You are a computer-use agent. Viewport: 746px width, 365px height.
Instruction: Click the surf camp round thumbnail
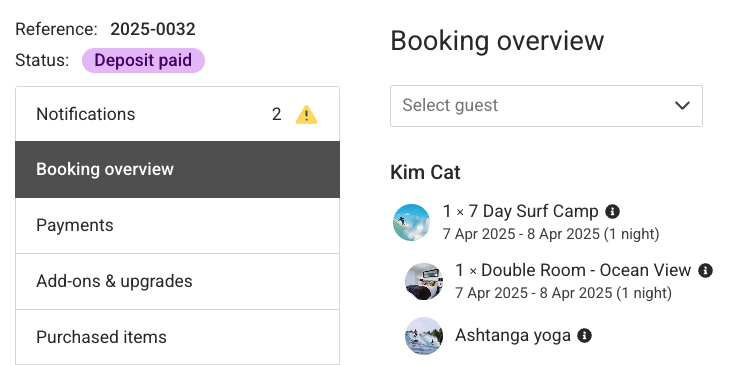pos(412,222)
